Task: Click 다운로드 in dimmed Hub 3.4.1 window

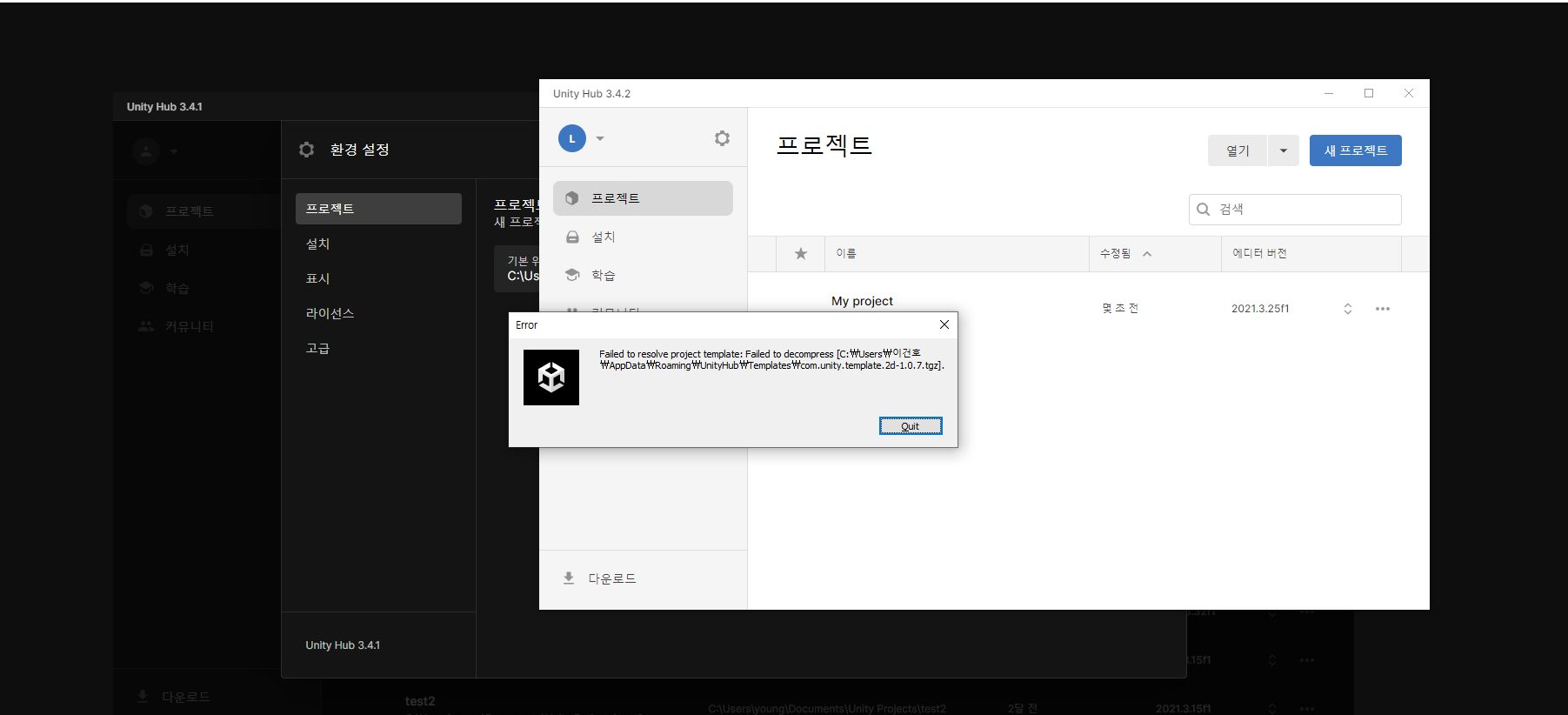Action: coord(186,697)
